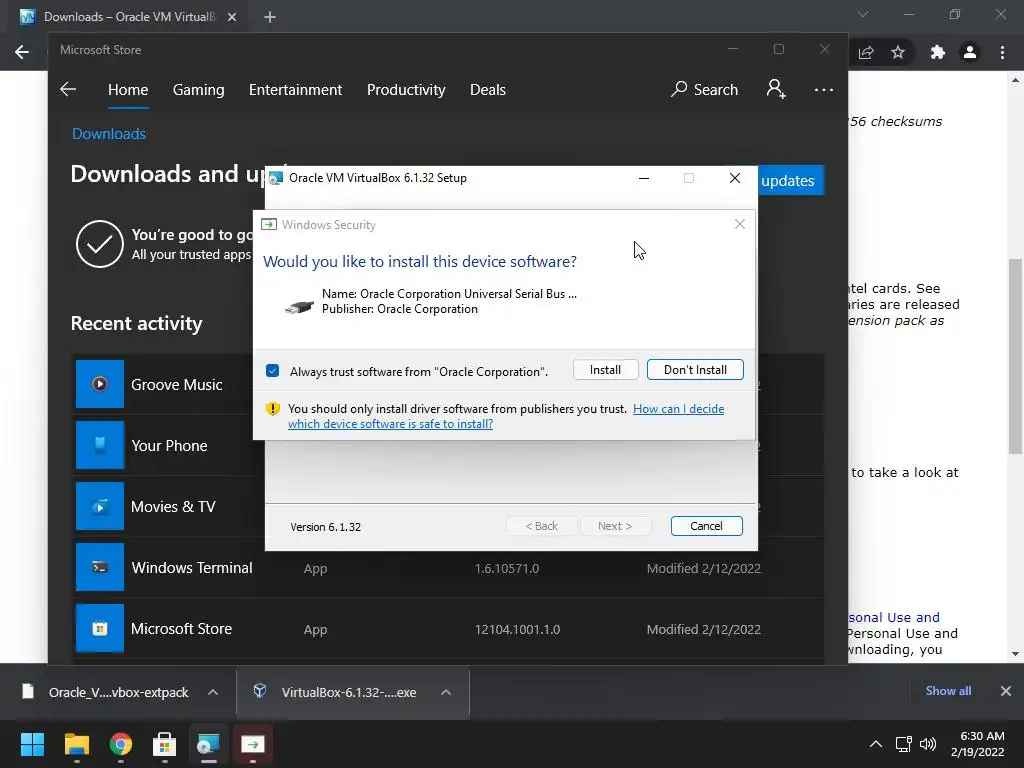Open the Microsoft Store three-dot menu
This screenshot has width=1024, height=768.
point(824,89)
